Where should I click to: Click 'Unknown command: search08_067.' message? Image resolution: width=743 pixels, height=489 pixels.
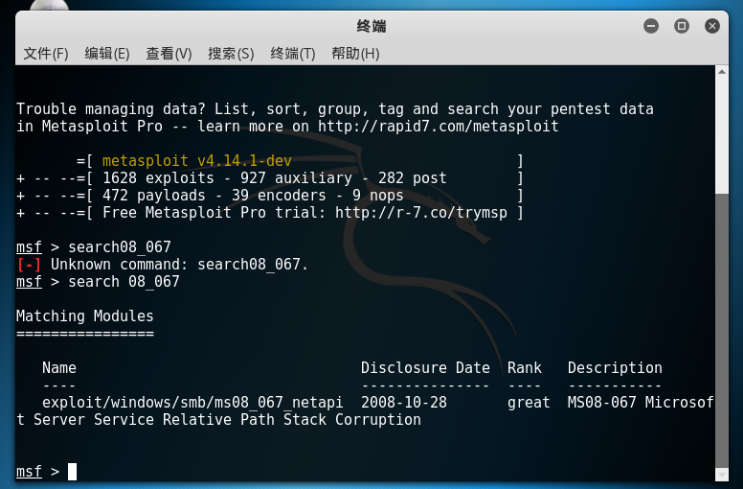click(180, 264)
